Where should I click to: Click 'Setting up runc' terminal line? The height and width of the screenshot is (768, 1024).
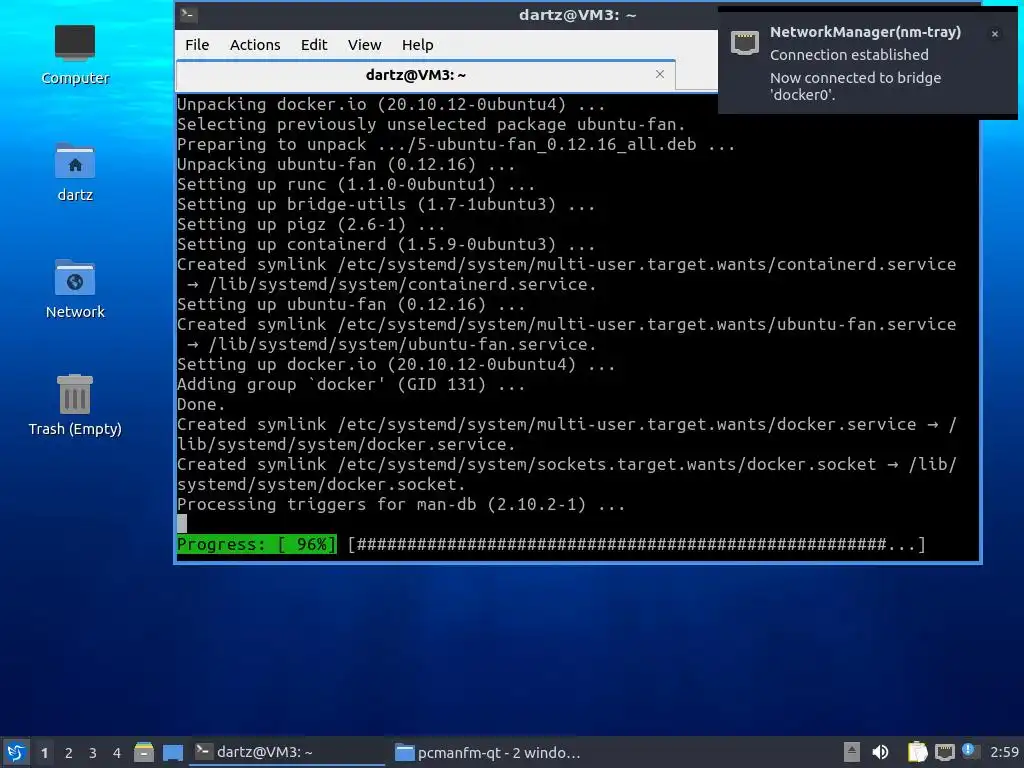coord(356,184)
